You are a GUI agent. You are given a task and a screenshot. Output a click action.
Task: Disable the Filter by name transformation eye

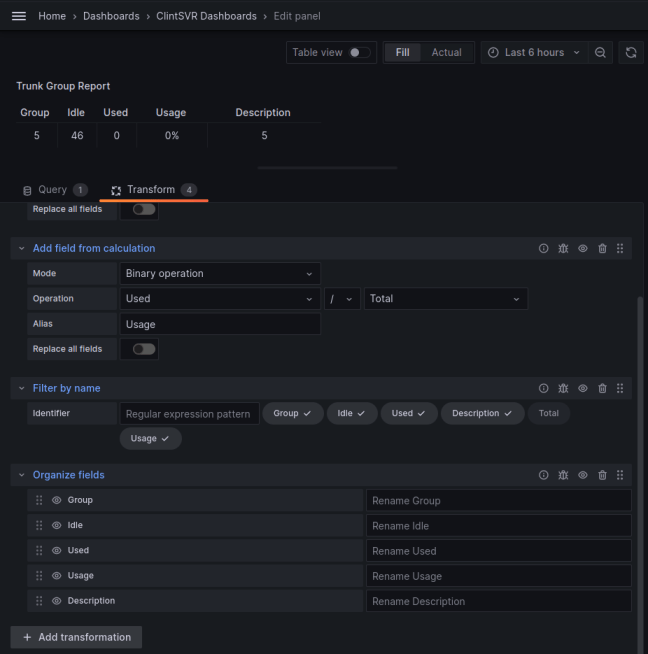583,388
